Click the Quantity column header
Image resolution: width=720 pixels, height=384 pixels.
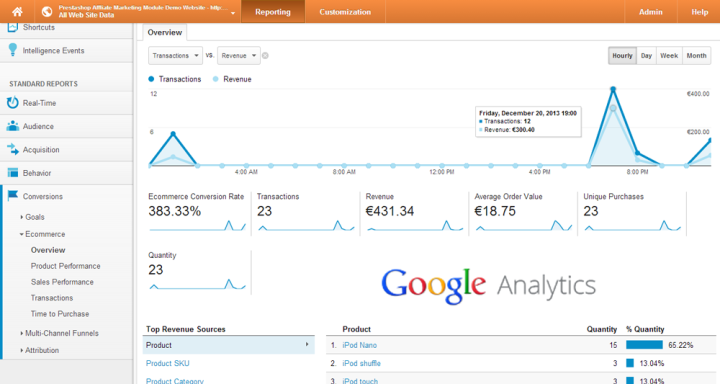602,329
